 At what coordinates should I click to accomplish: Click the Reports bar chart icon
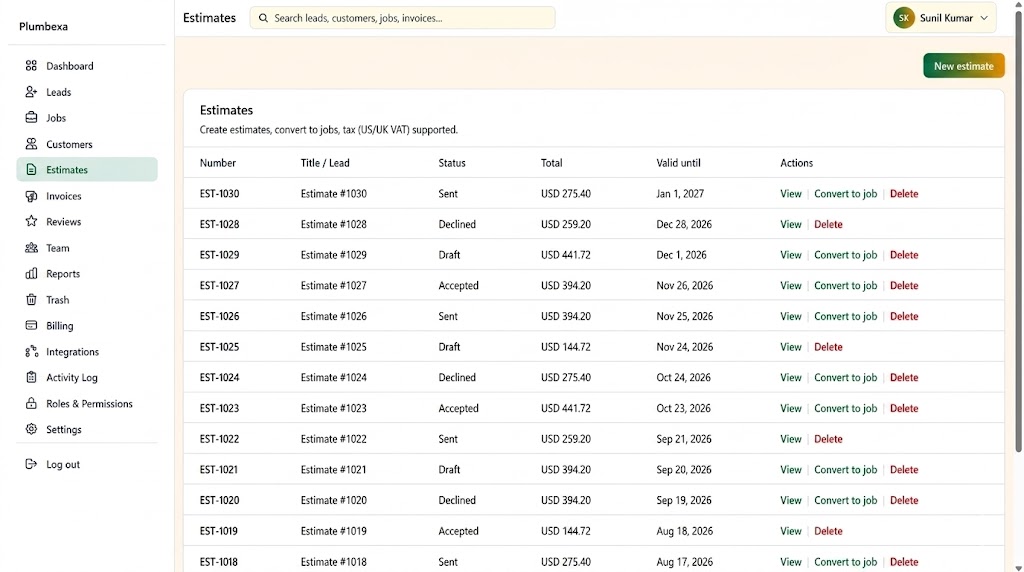(31, 274)
